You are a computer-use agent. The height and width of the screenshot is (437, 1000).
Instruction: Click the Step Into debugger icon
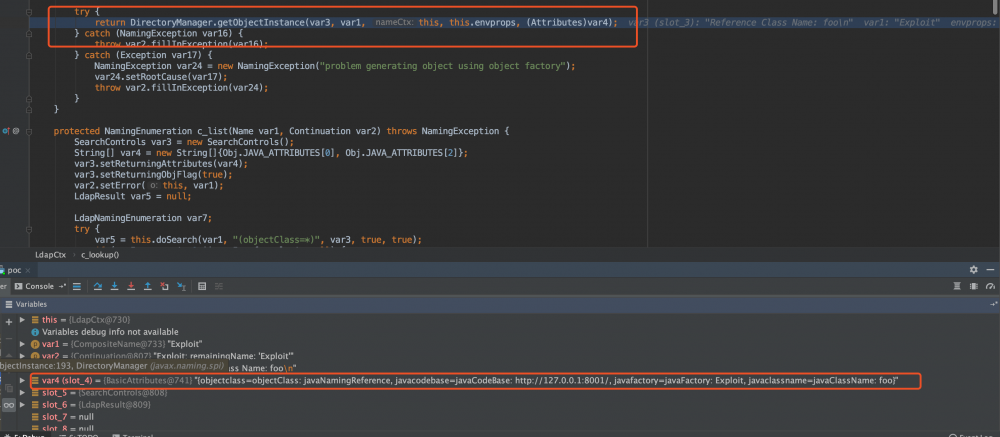click(115, 286)
